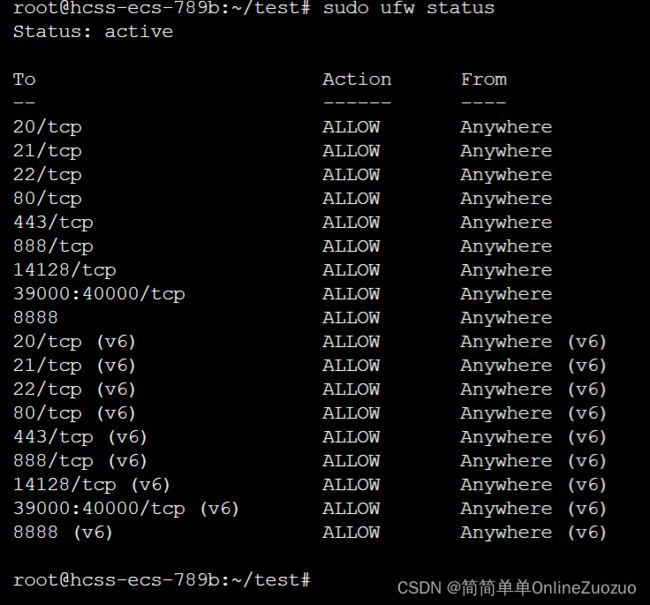Image resolution: width=650 pixels, height=605 pixels.
Task: Click the 8888 (v6) rule entry
Action: (63, 532)
